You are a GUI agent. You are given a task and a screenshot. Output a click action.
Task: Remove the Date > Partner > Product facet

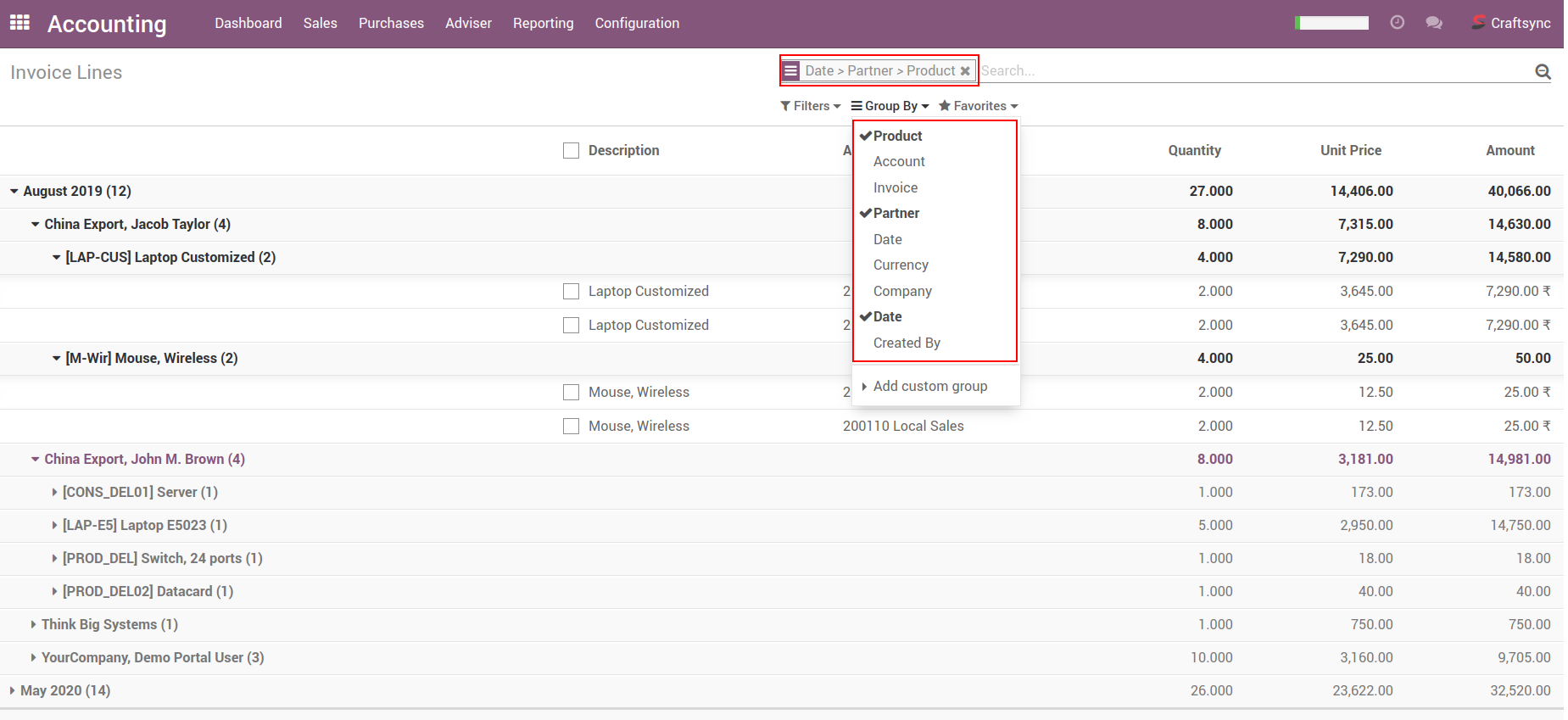click(965, 71)
